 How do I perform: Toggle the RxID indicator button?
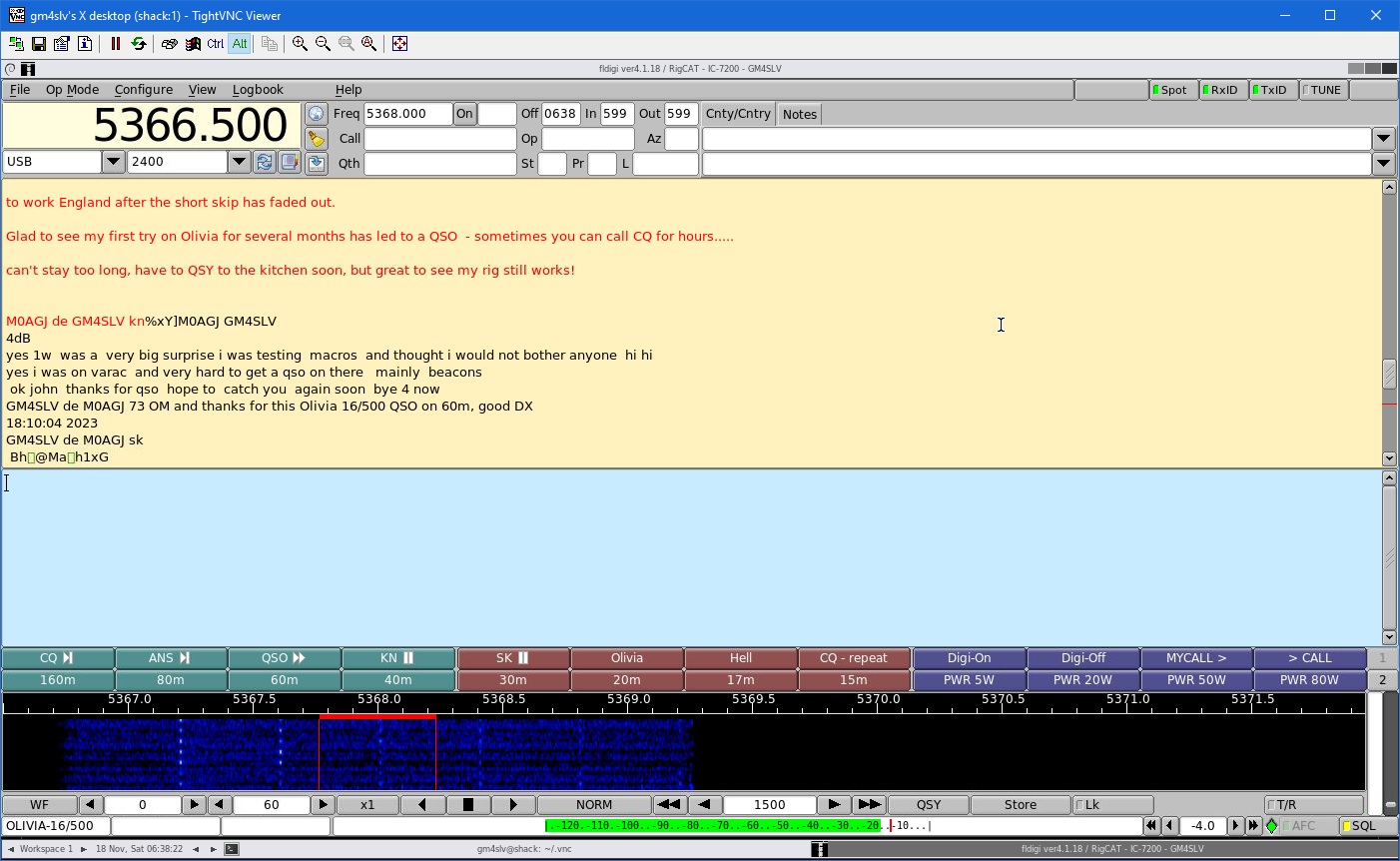(x=1220, y=90)
